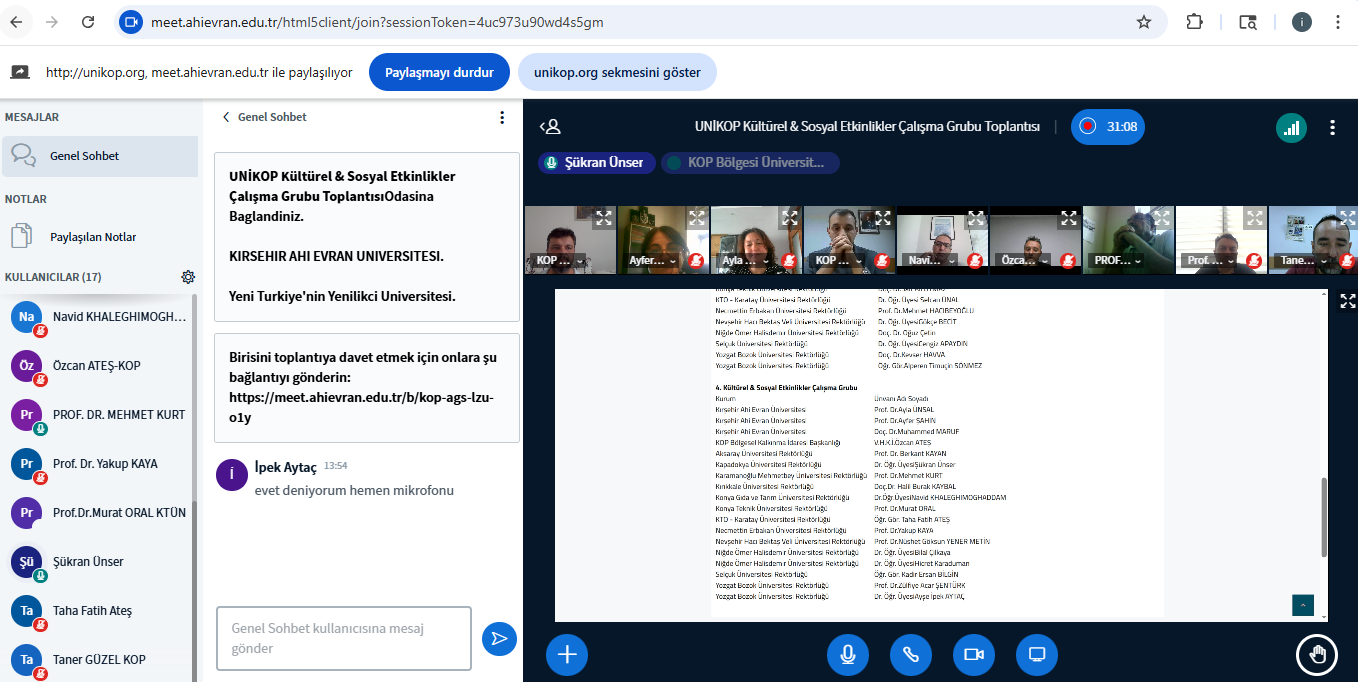Open chat options three-dot menu
The height and width of the screenshot is (682, 1358).
coord(502,117)
